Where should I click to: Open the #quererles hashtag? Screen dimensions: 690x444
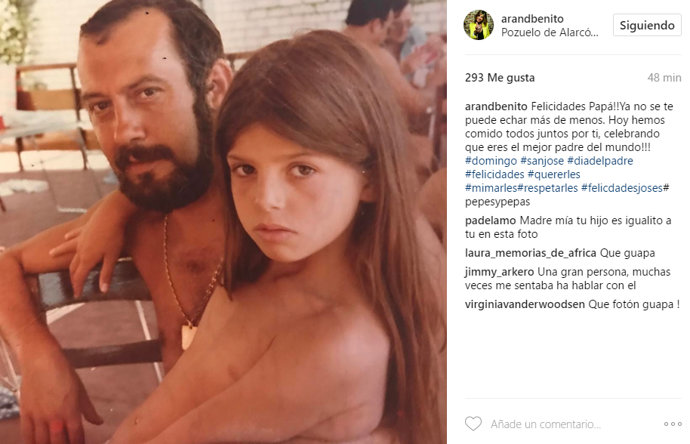pos(554,175)
